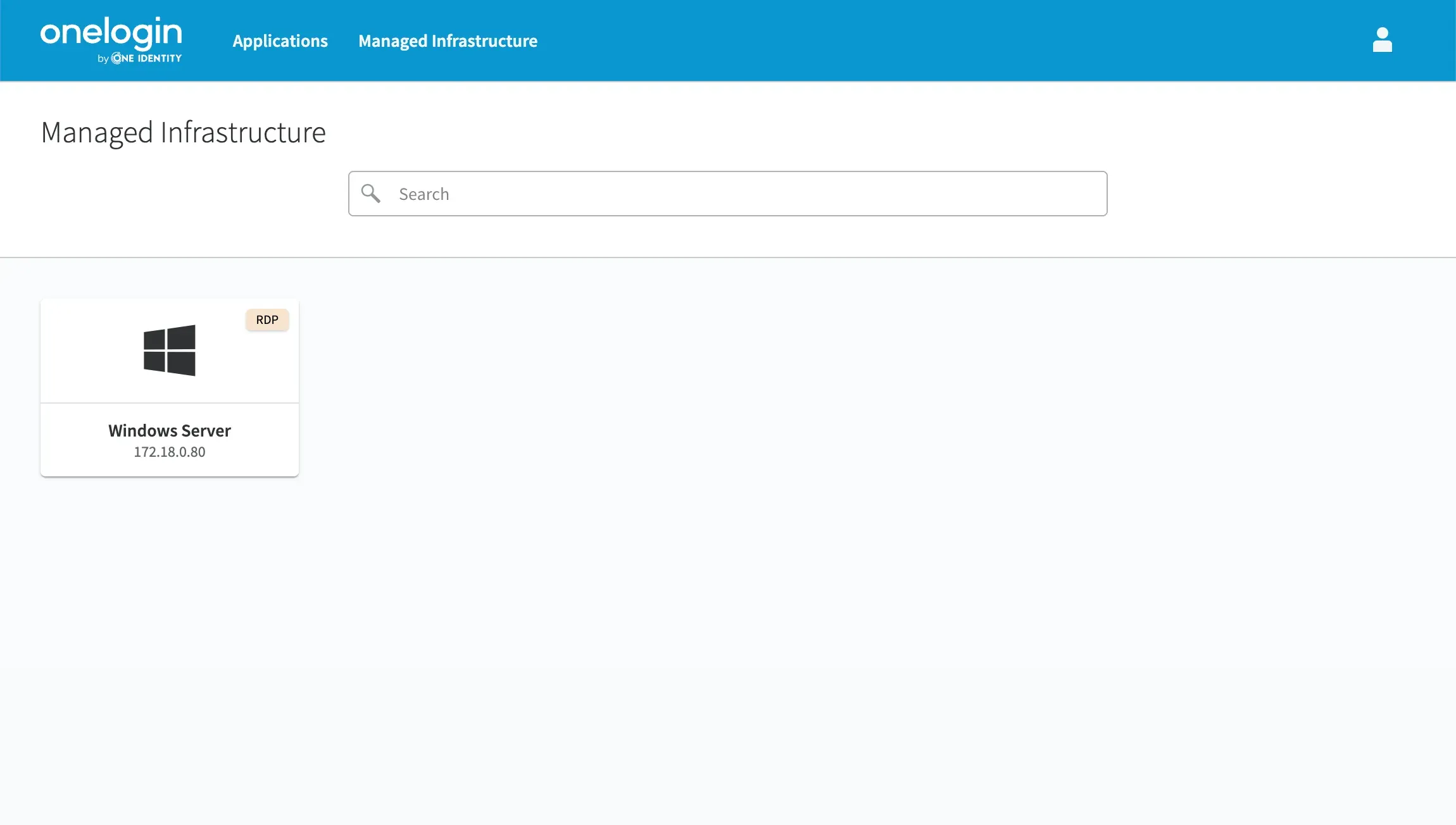Click the Windows logo on the card

pyautogui.click(x=170, y=350)
